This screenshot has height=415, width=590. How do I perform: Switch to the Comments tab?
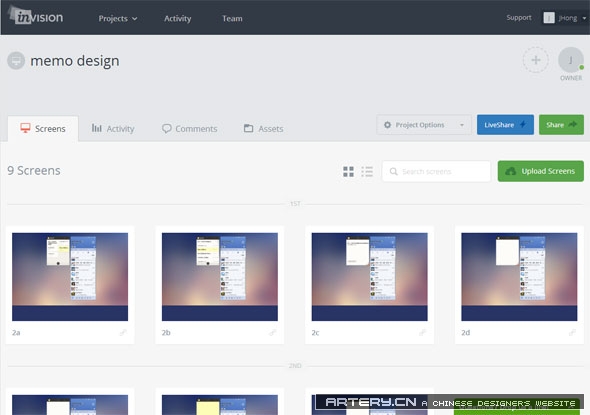tap(190, 129)
